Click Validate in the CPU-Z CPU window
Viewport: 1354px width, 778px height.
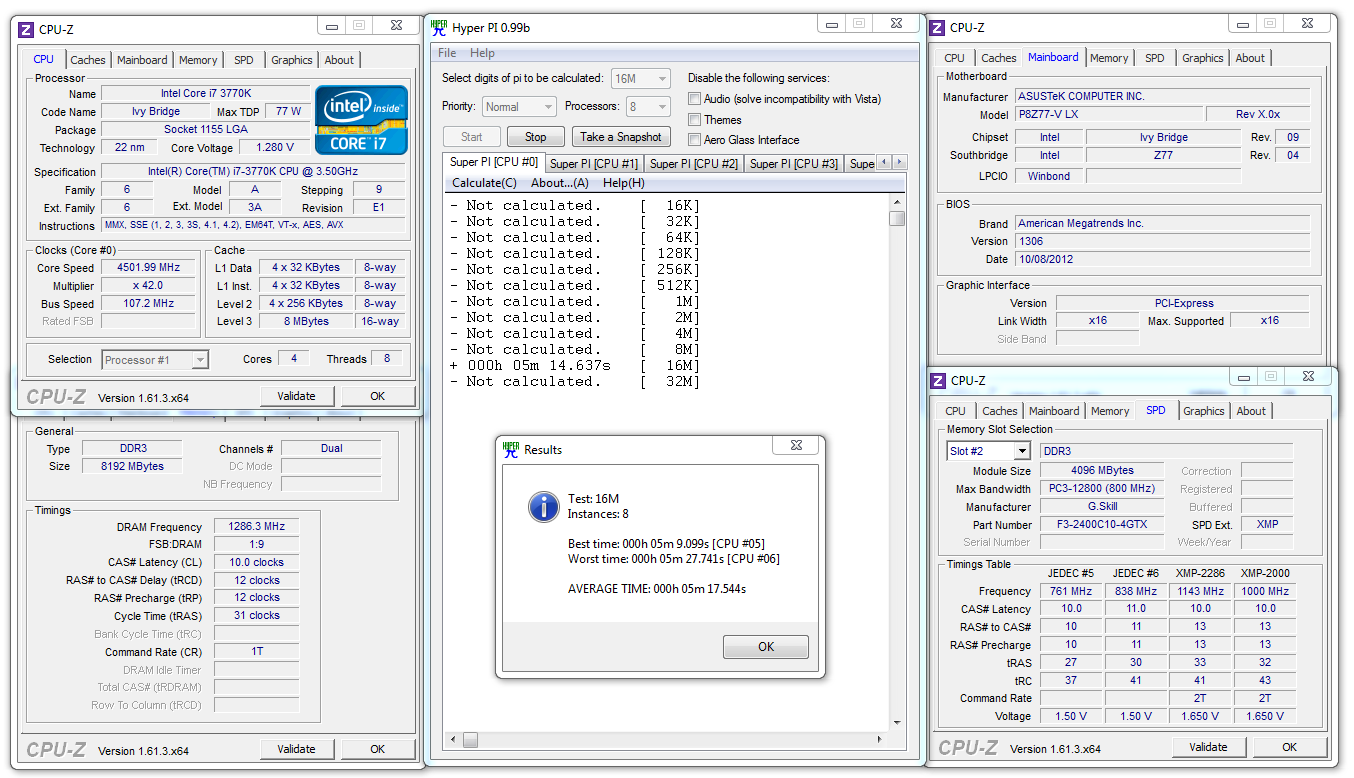296,396
